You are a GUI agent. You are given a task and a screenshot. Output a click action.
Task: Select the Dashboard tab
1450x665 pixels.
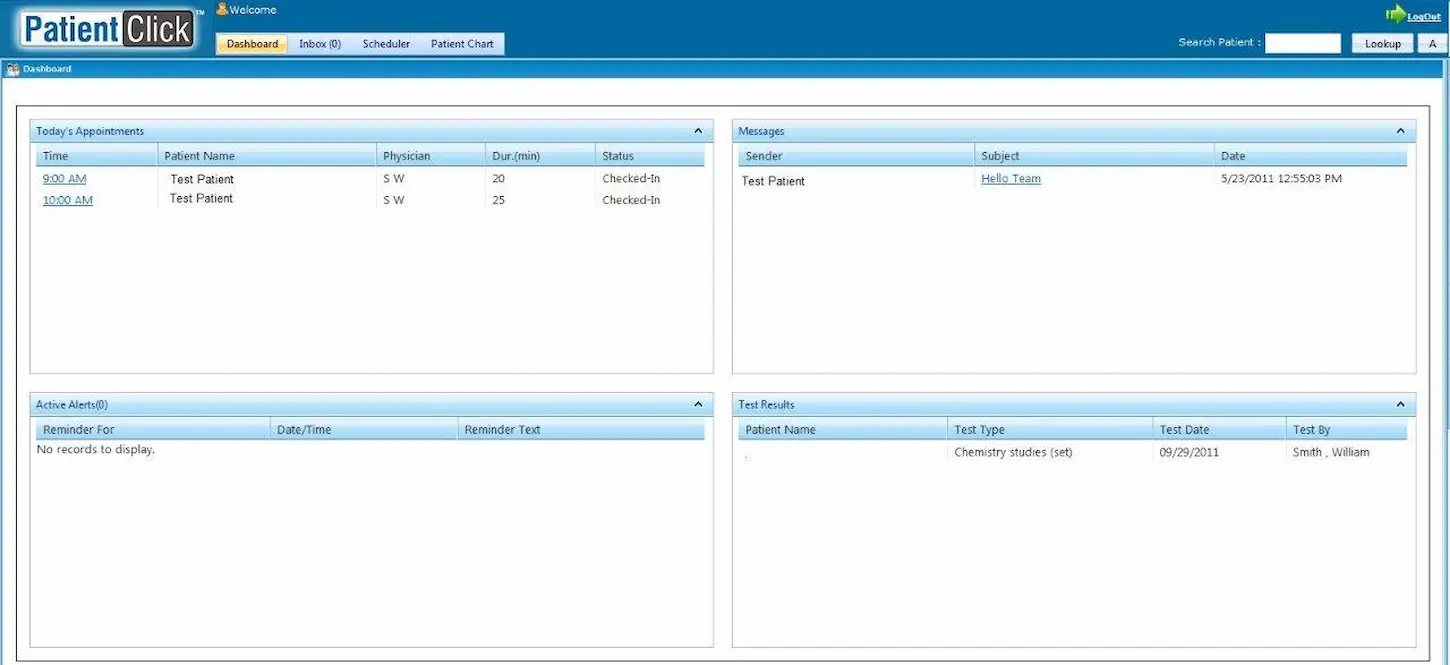(x=251, y=43)
